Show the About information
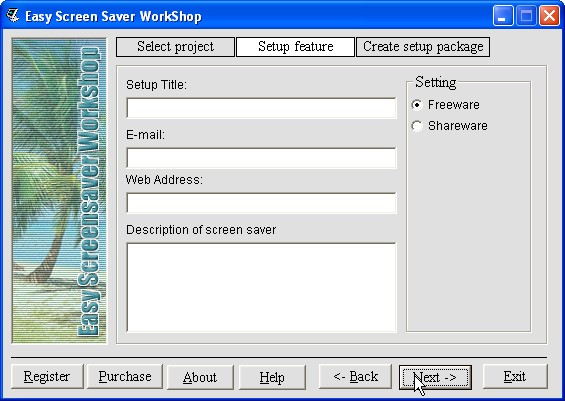The height and width of the screenshot is (401, 565). 200,377
